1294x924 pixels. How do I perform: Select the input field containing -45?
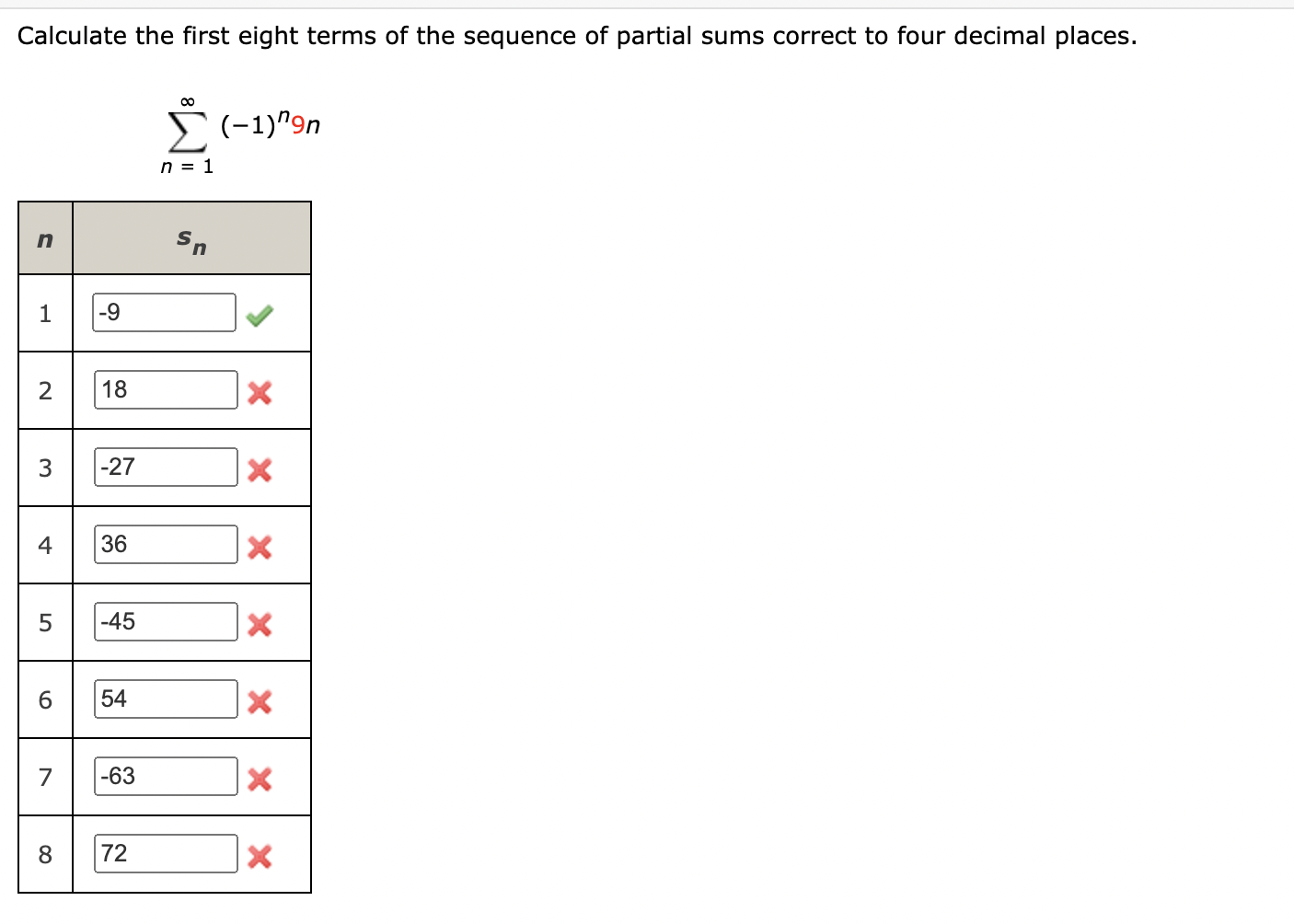point(163,621)
